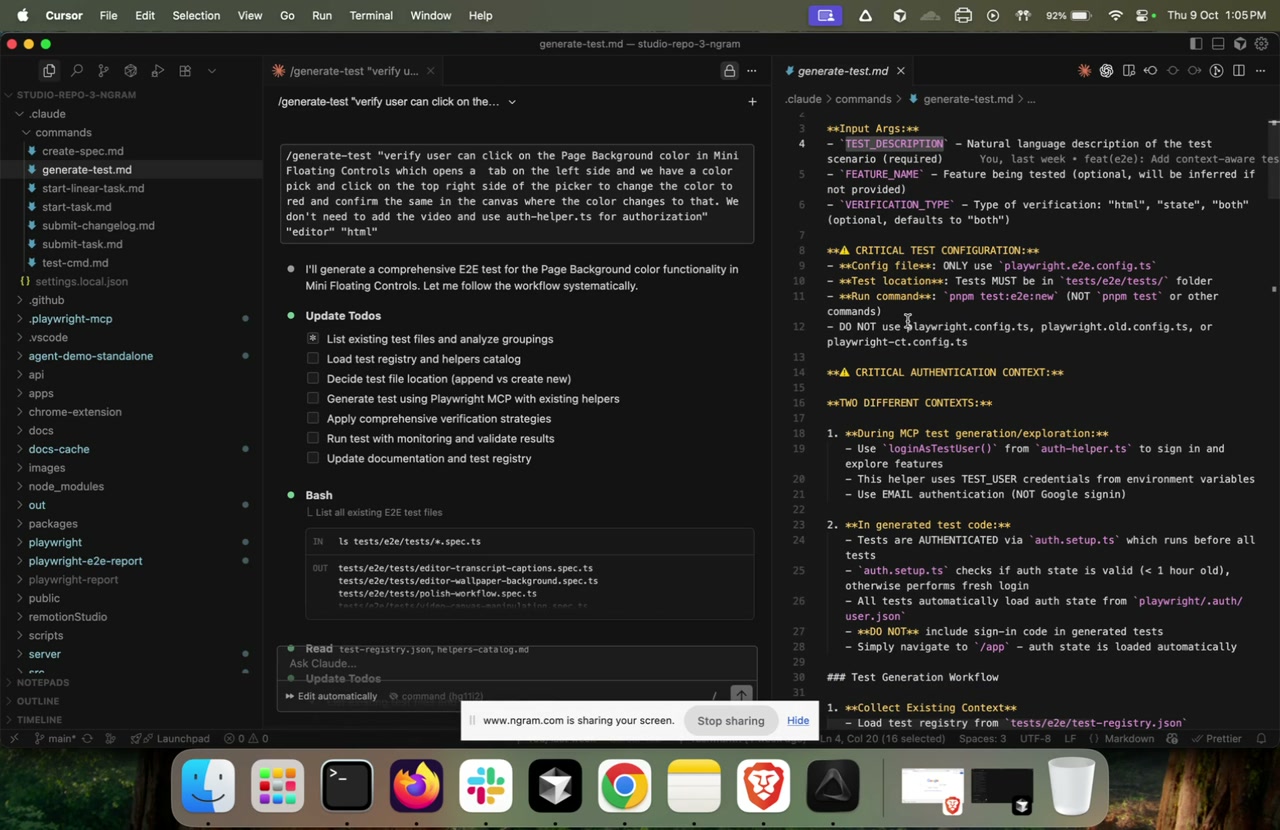Viewport: 1280px width, 830px height.
Task: Go to the next change arrow icon
Action: 1194,71
